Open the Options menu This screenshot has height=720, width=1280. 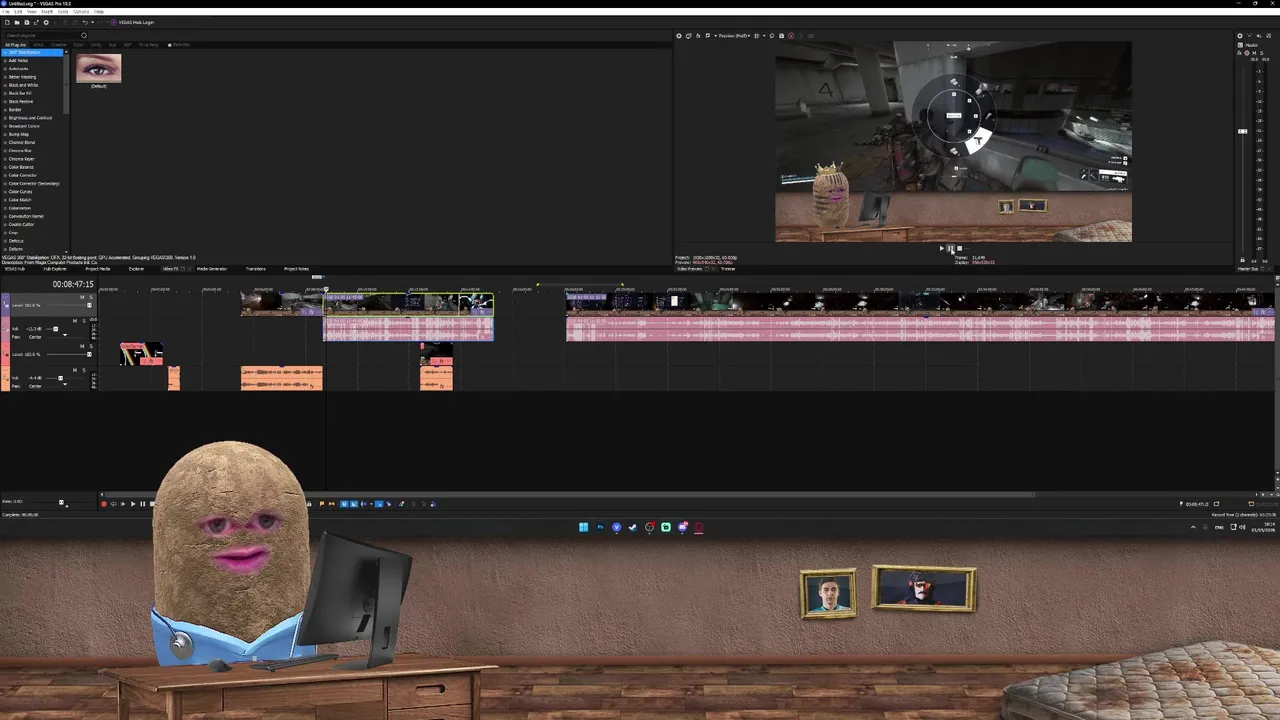(81, 11)
